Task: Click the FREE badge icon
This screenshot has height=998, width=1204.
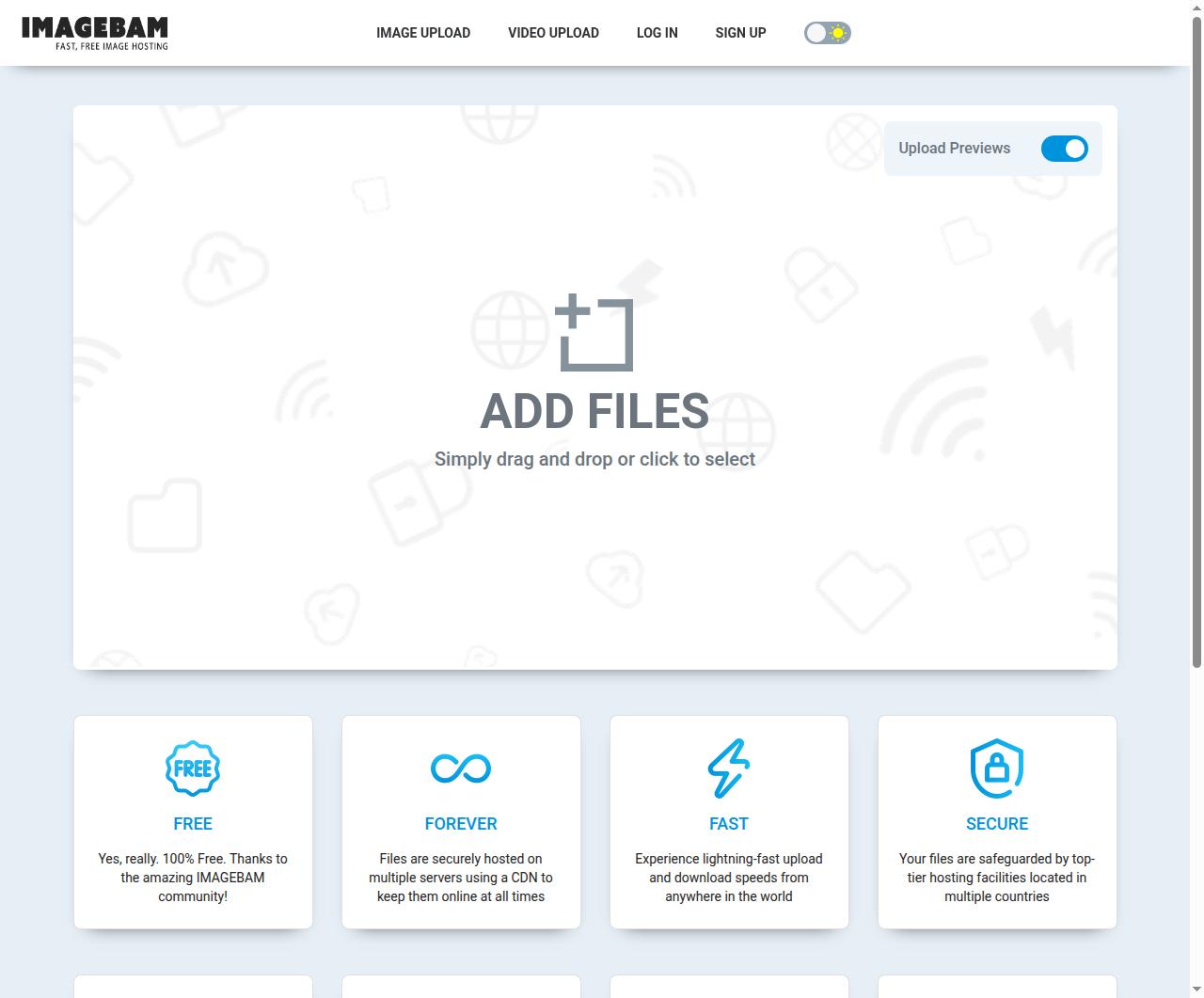Action: pos(193,768)
